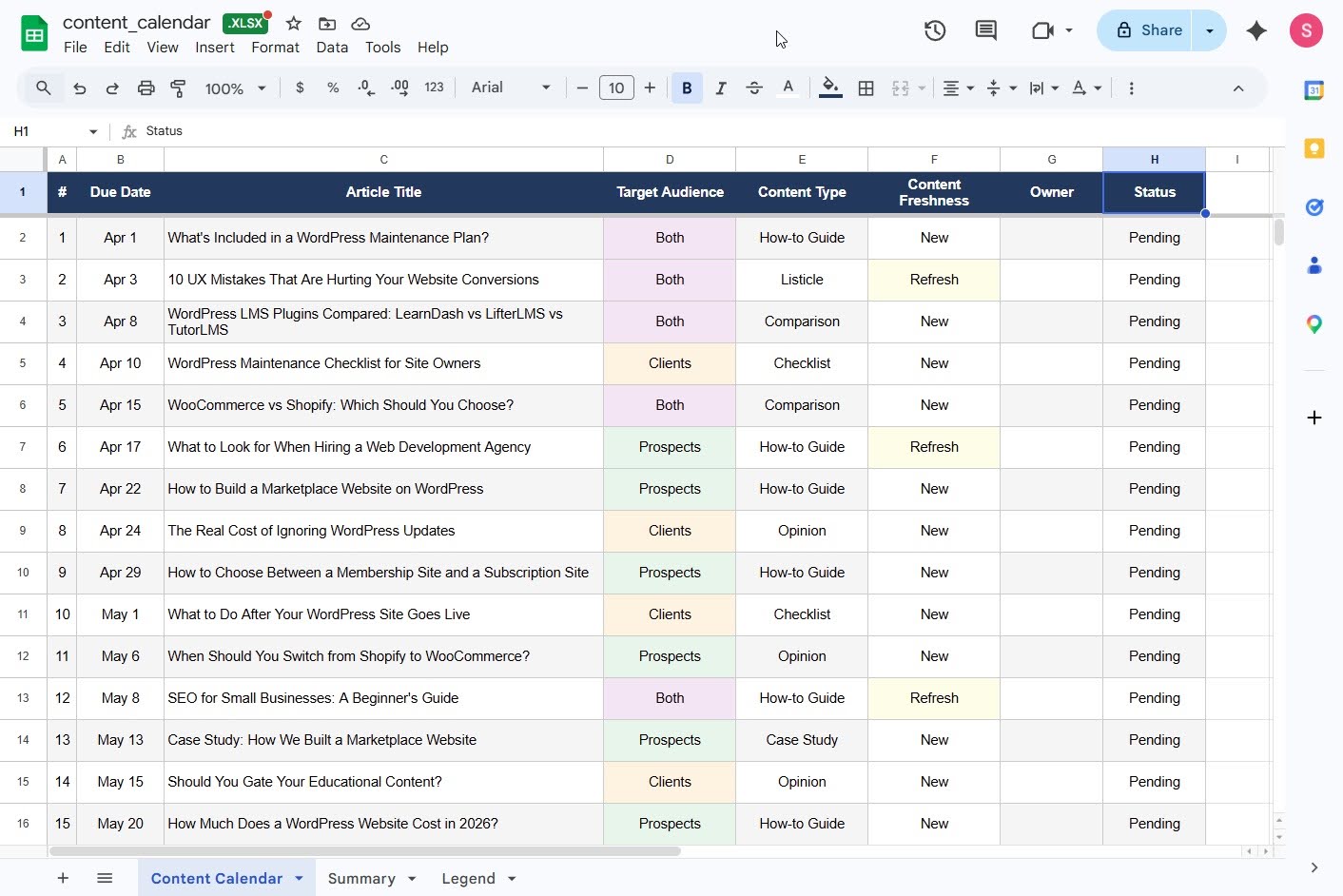Format as percent
The height and width of the screenshot is (896, 1343).
(x=333, y=88)
